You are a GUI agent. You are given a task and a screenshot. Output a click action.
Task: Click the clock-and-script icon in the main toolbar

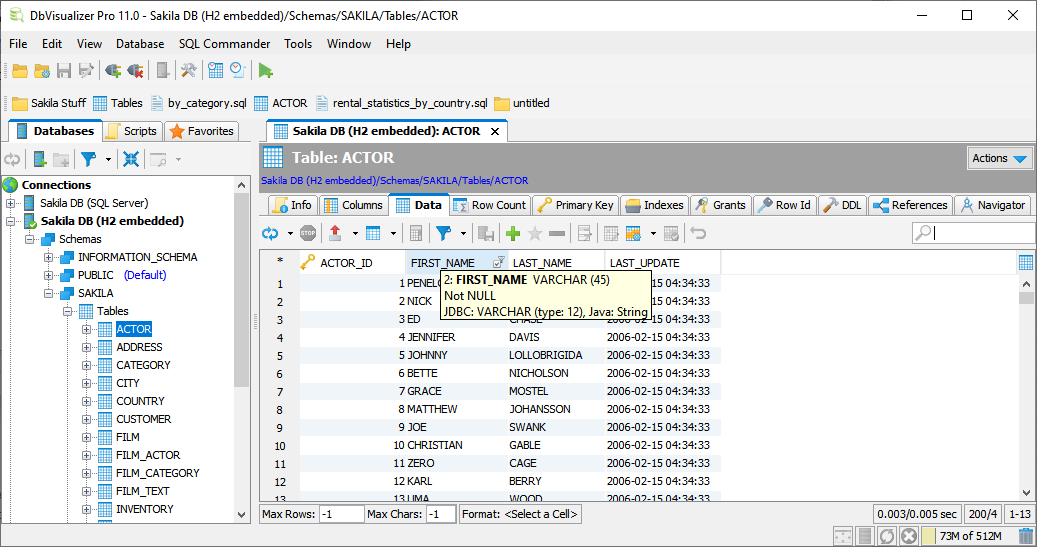237,71
